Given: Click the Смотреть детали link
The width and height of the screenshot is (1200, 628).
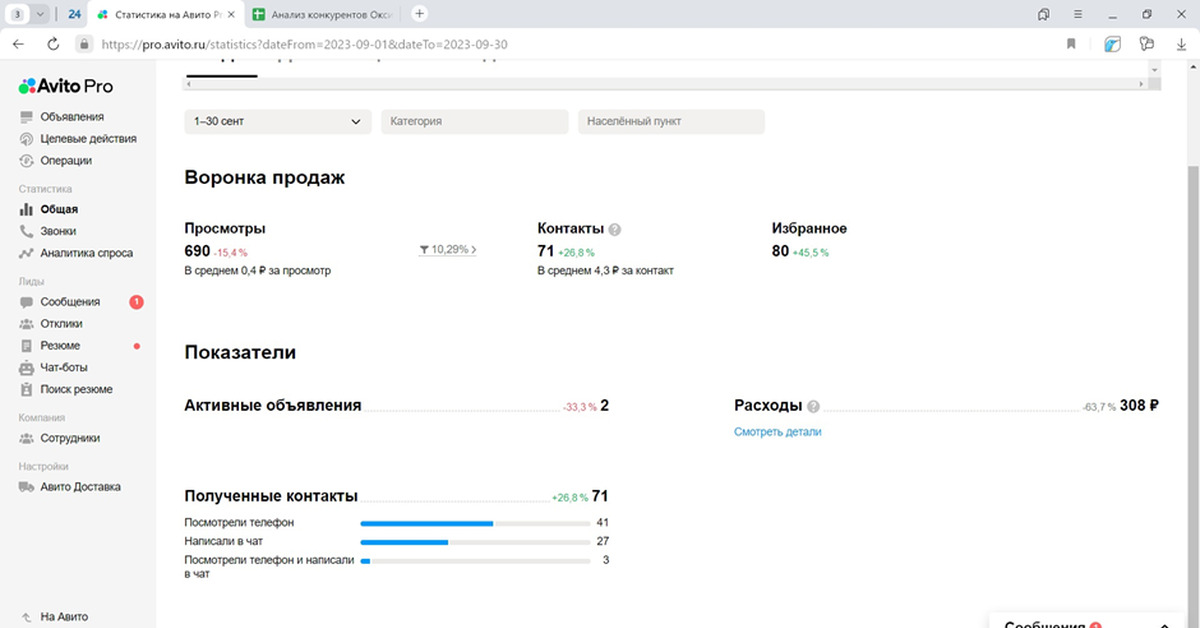Looking at the screenshot, I should tap(777, 432).
